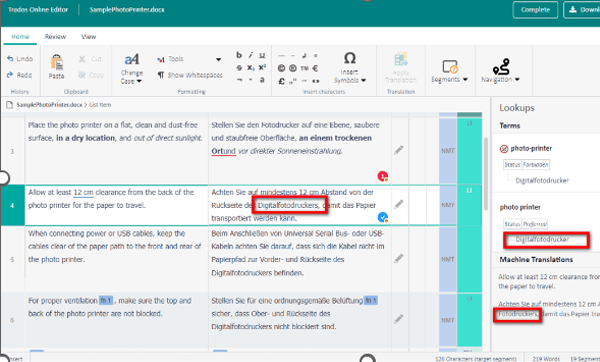Open the Insert Symbols omega dropdown
Image resolution: width=600 pixels, height=362 pixels.
pyautogui.click(x=350, y=68)
